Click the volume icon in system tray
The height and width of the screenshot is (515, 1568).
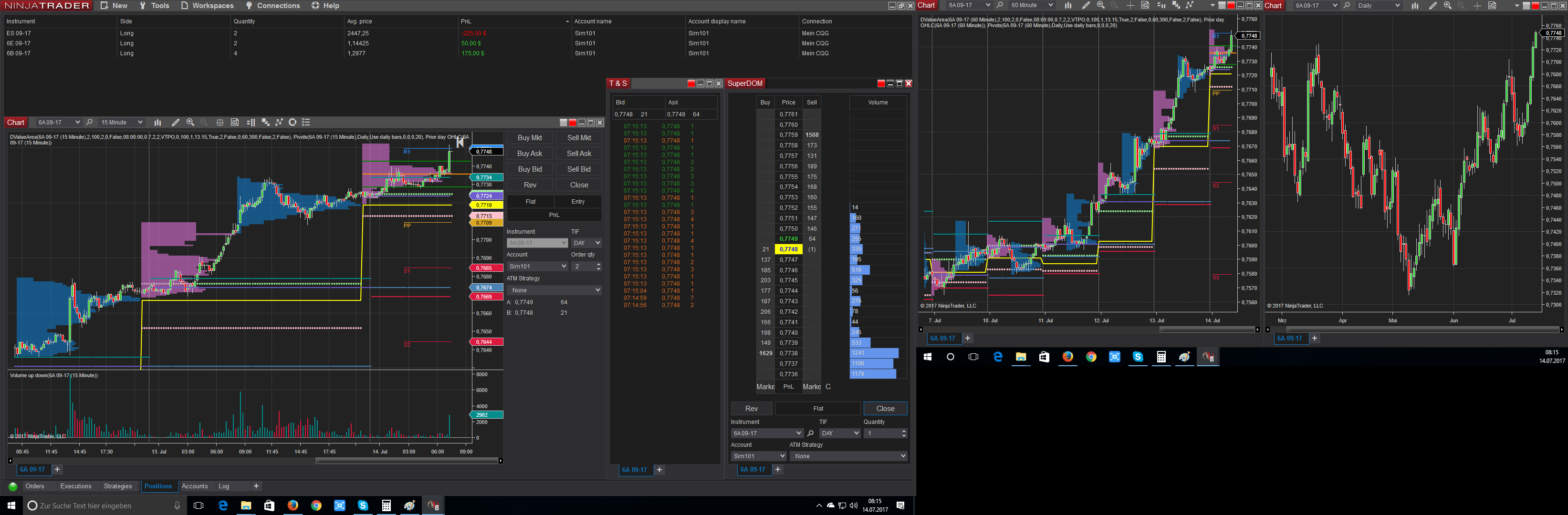[x=853, y=506]
